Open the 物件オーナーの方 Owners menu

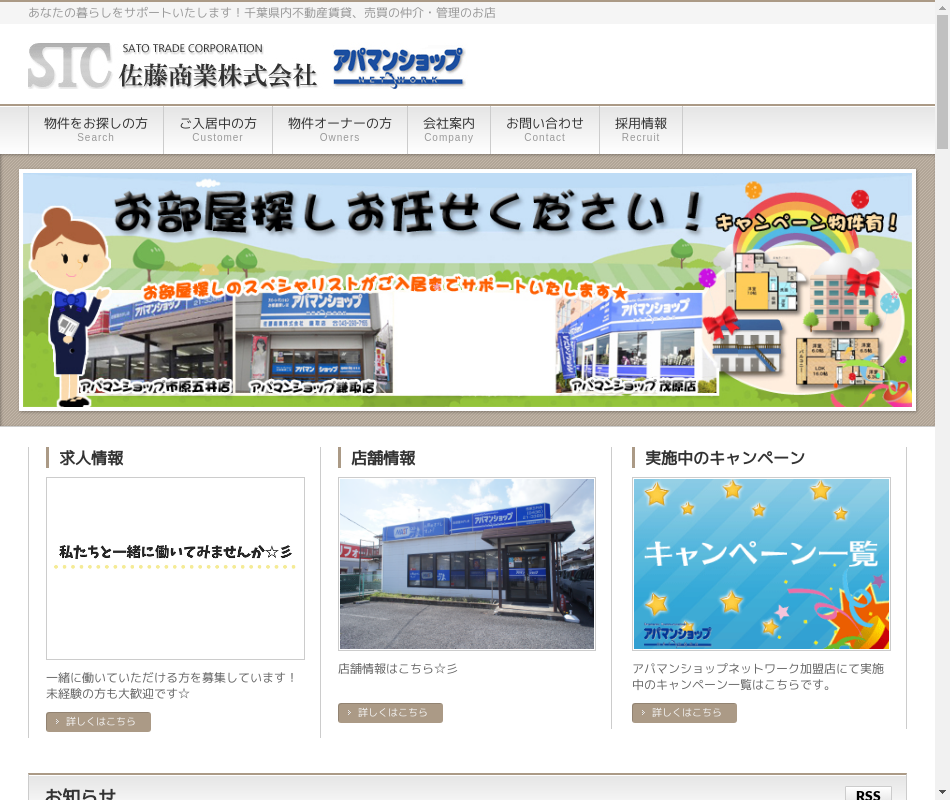[340, 130]
